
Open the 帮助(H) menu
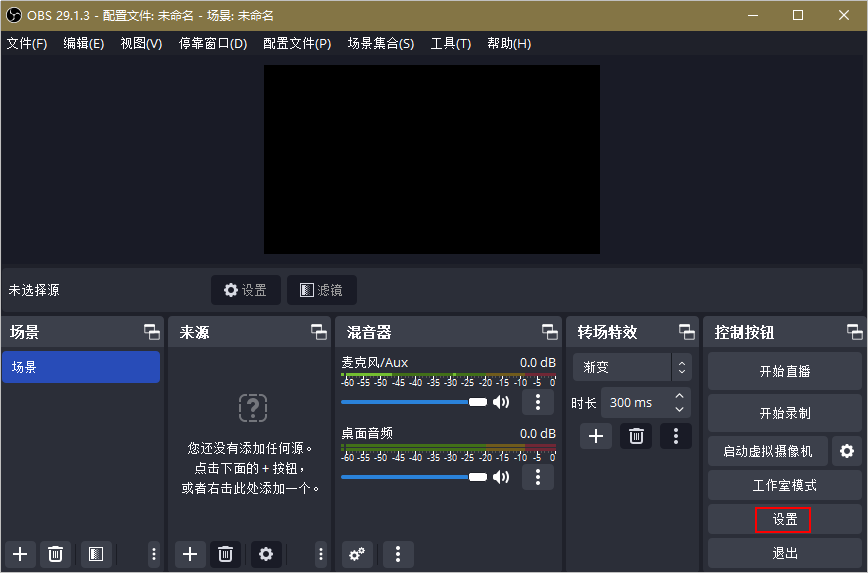point(509,43)
